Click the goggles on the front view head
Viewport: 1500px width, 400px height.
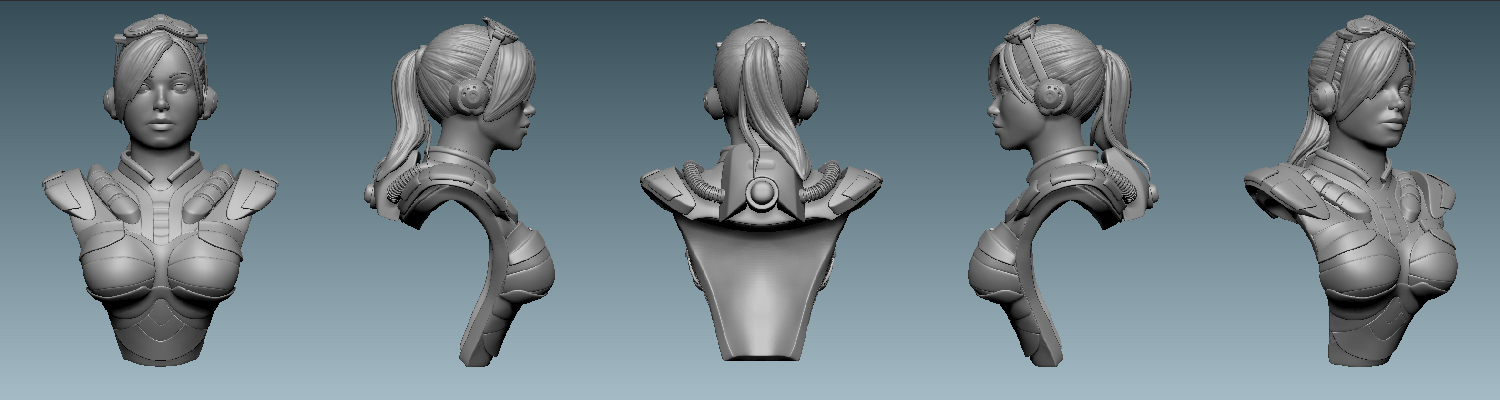[161, 32]
